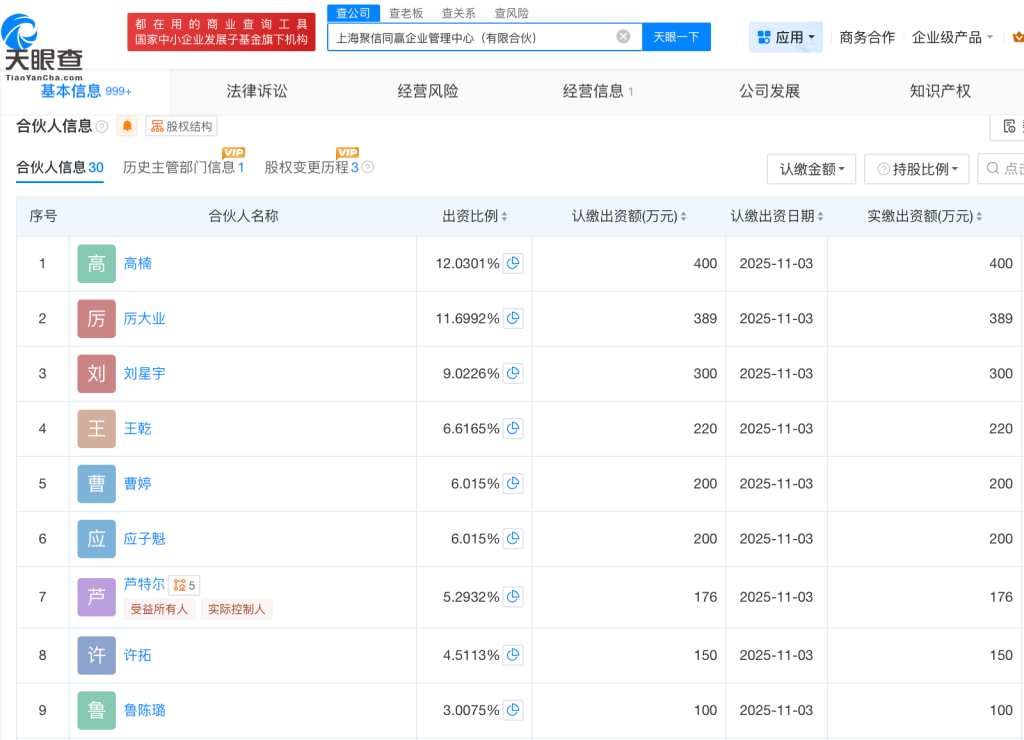
Task: Click the company name search input field
Action: [x=470, y=37]
